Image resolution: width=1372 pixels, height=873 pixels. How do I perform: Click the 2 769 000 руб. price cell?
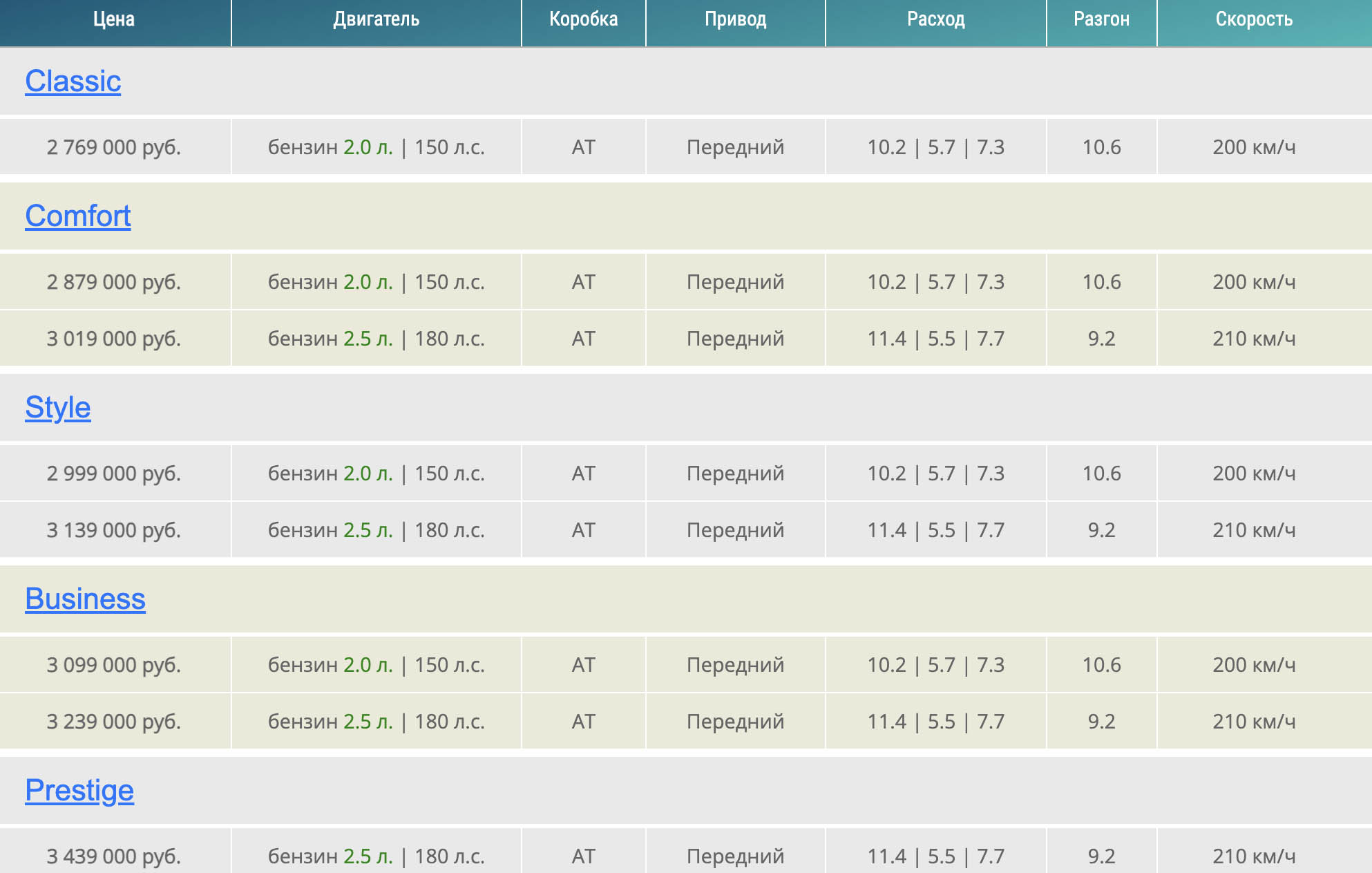114,147
